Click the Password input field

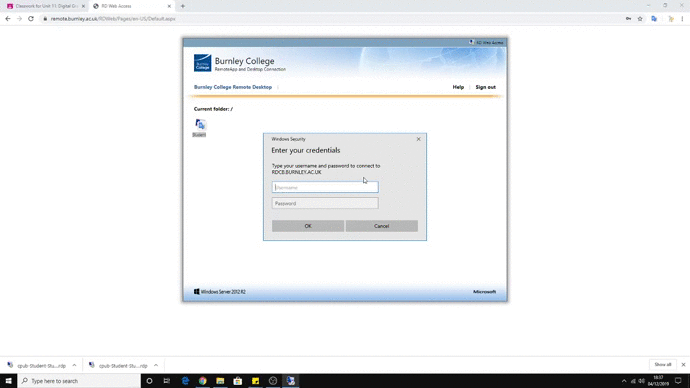325,203
